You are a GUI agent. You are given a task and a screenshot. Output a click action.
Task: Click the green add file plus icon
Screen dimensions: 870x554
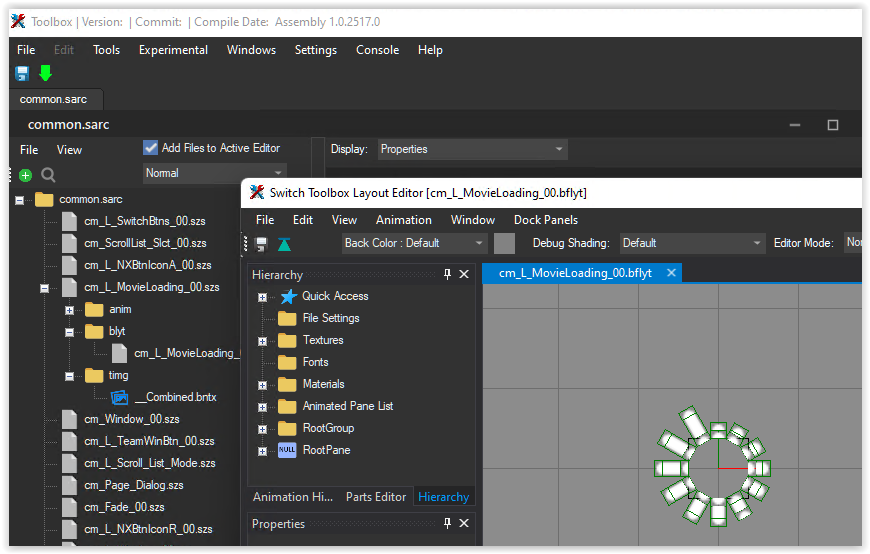pyautogui.click(x=25, y=175)
